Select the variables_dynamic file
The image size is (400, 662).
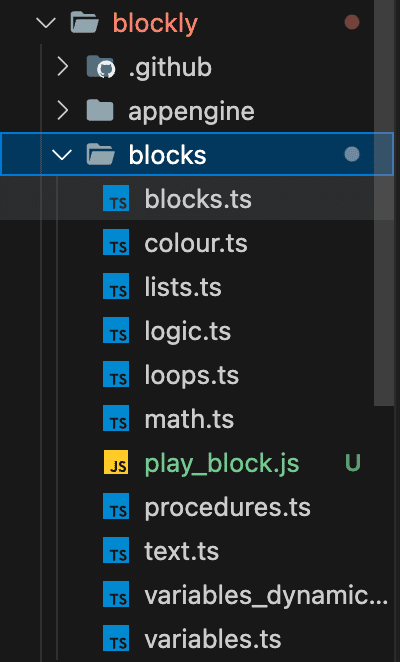(266, 596)
